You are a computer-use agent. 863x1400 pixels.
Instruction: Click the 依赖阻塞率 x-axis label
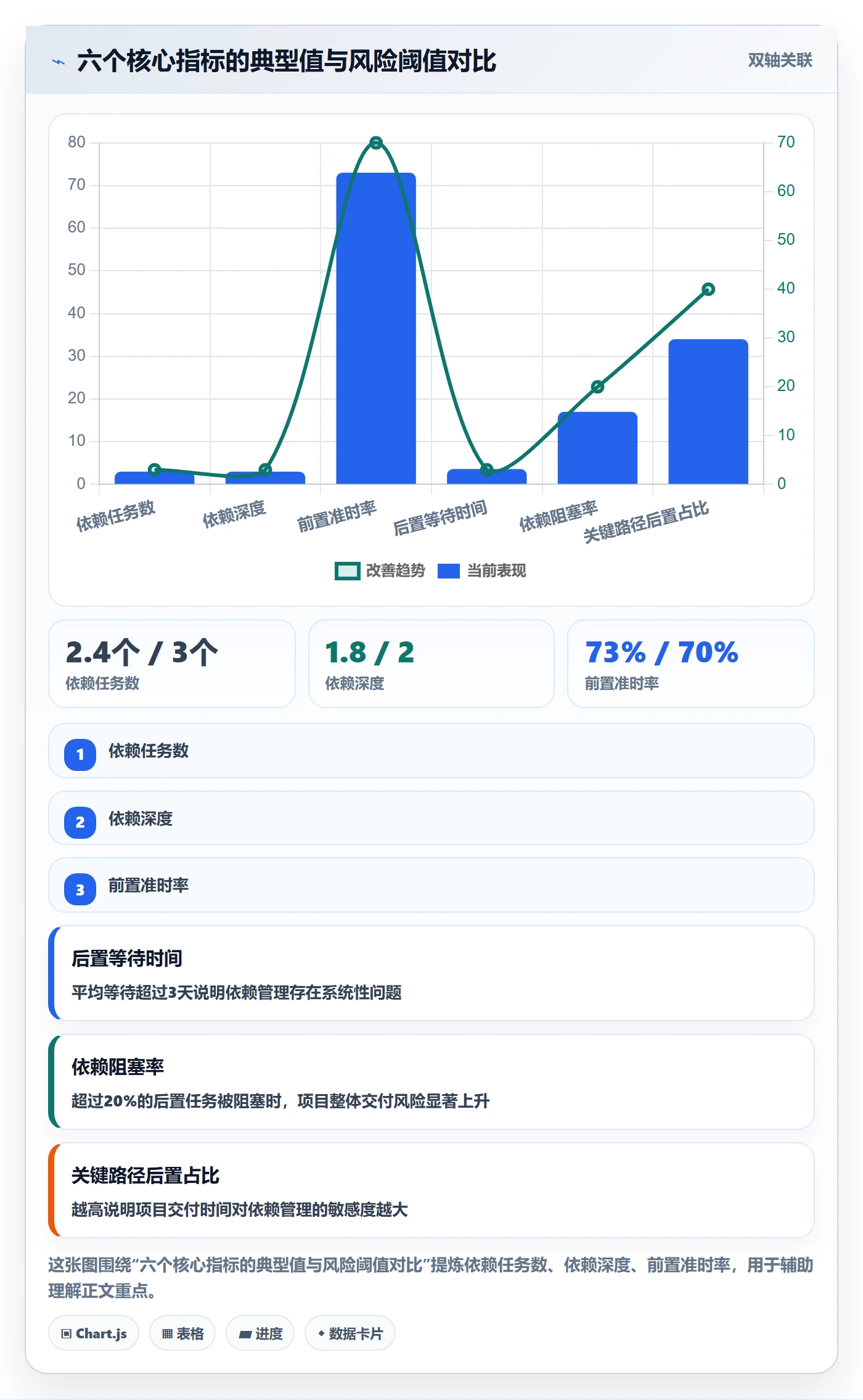point(558,516)
